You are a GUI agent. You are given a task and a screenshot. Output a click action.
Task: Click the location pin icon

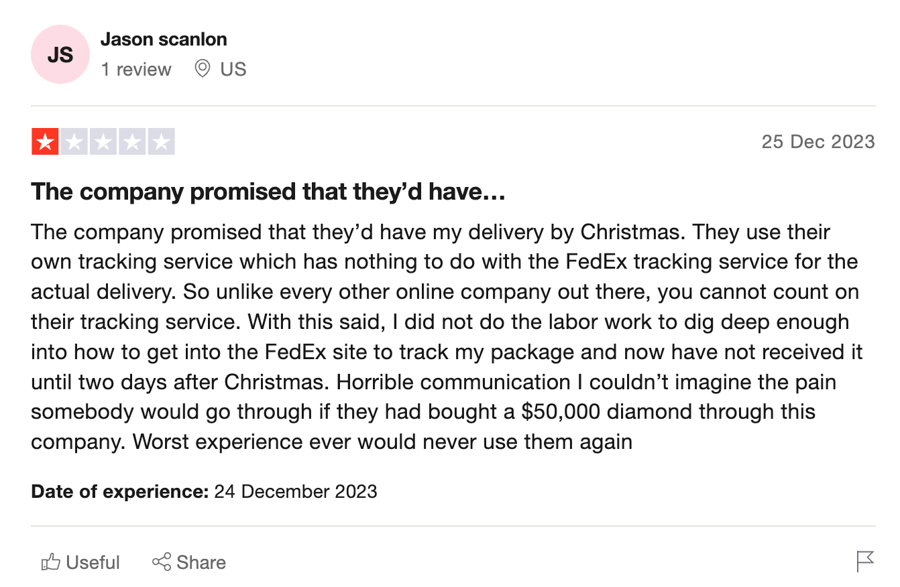point(202,68)
